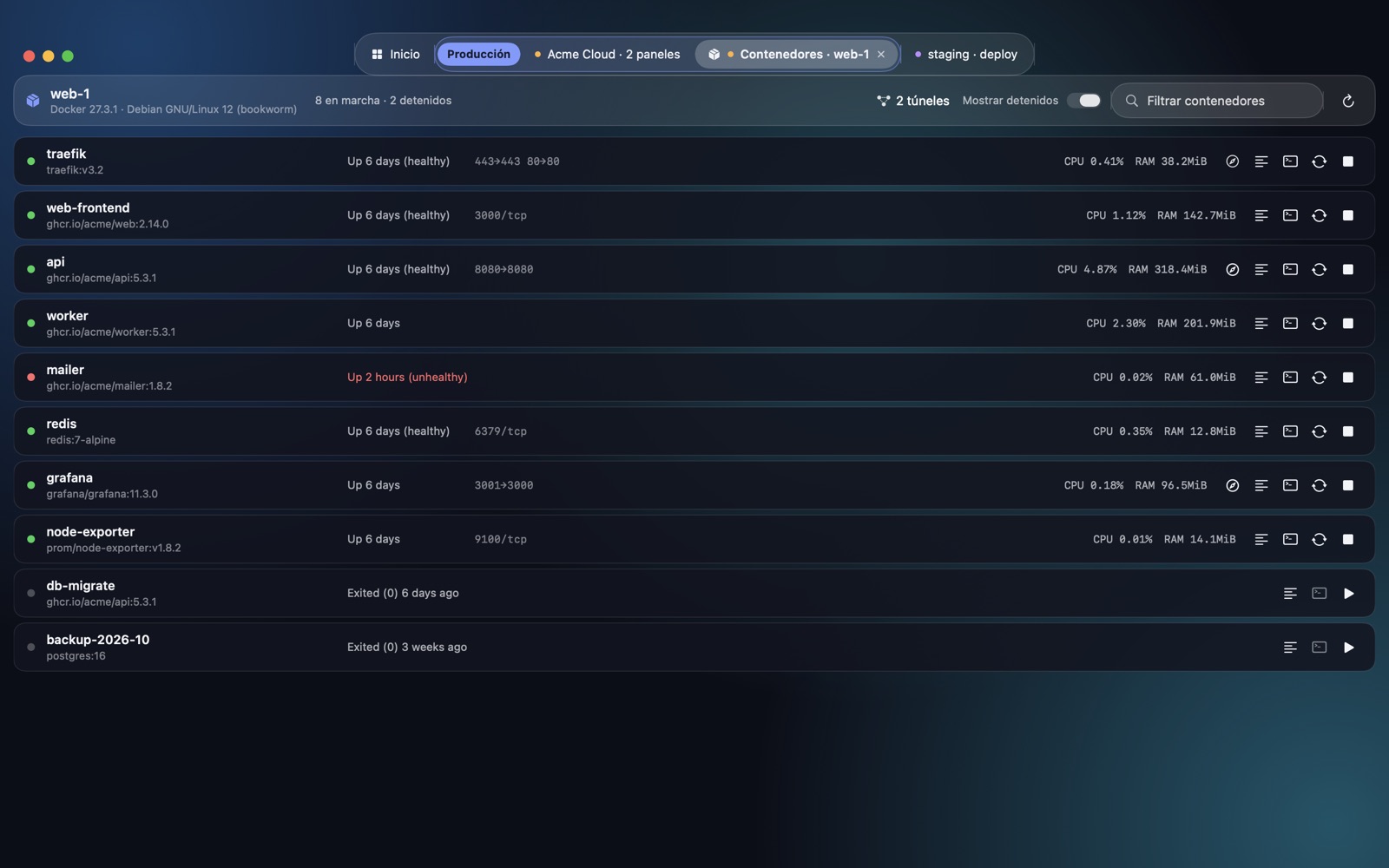
Task: Open api in browser via compass icon
Action: coord(1232,269)
